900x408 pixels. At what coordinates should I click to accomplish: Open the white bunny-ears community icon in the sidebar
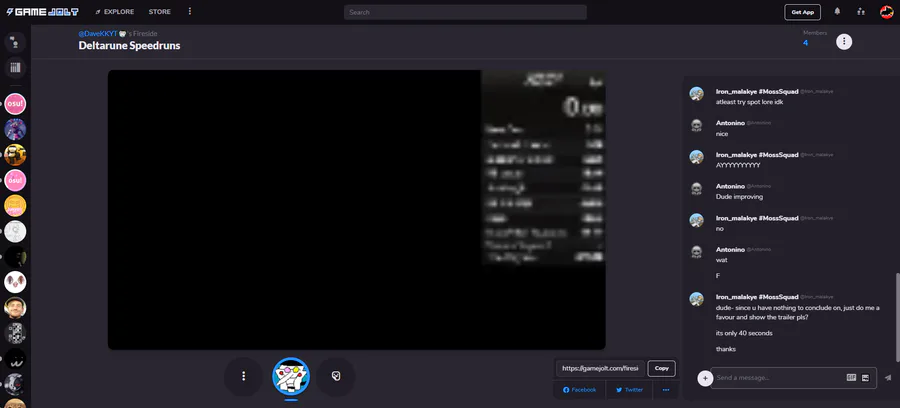pyautogui.click(x=15, y=282)
